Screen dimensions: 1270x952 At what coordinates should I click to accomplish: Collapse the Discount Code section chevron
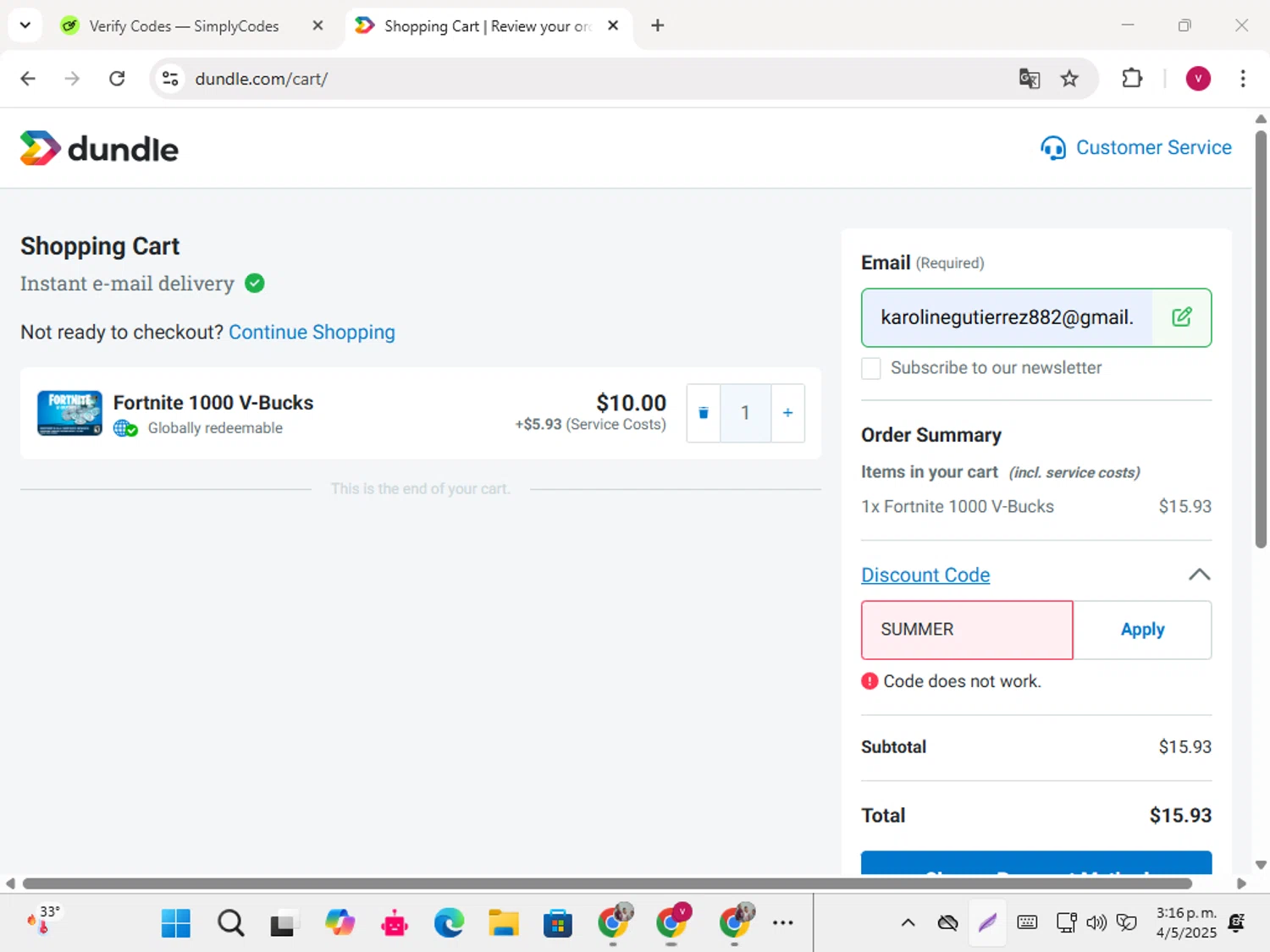tap(1199, 575)
